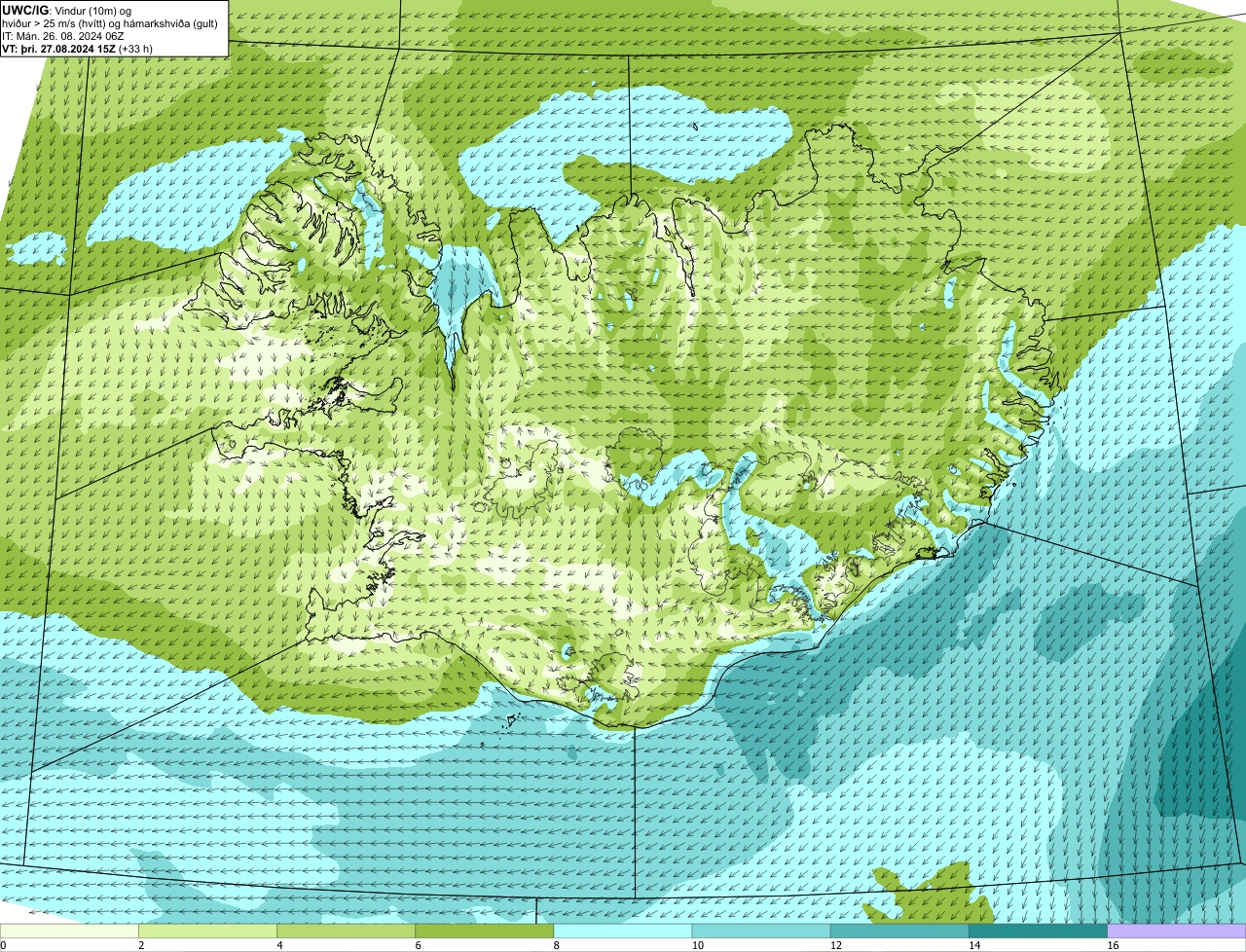Viewport: 1246px width, 952px height.
Task: Click the '2' tick label on the color scale
Action: (141, 945)
